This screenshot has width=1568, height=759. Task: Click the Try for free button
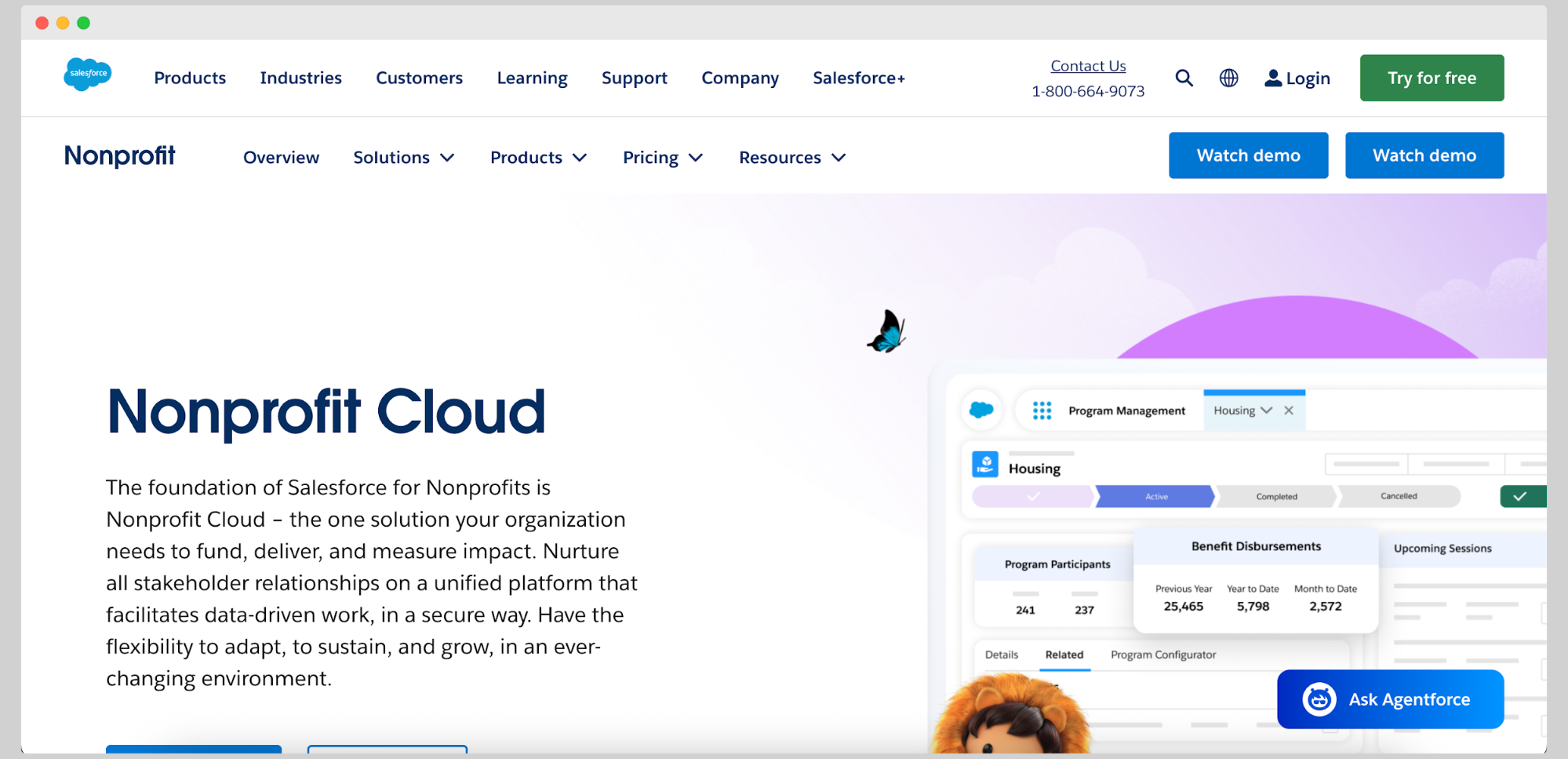[x=1432, y=78]
